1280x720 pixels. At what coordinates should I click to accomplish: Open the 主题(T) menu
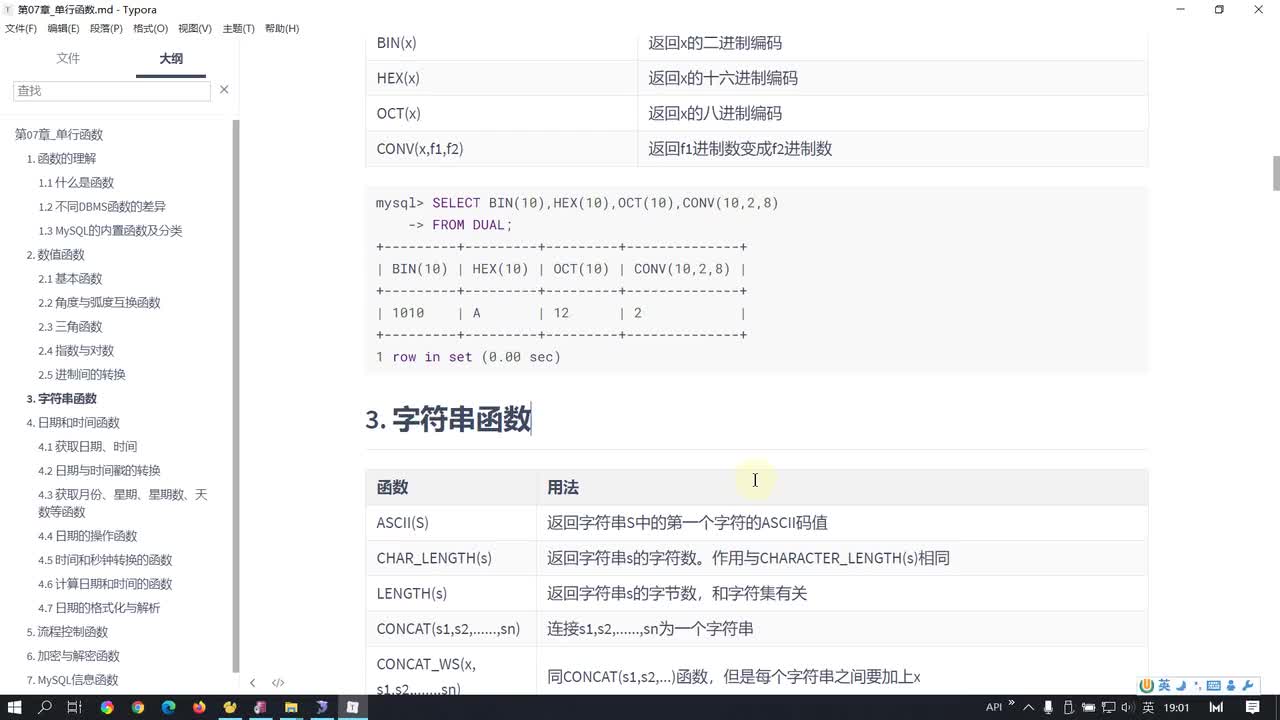pos(238,29)
